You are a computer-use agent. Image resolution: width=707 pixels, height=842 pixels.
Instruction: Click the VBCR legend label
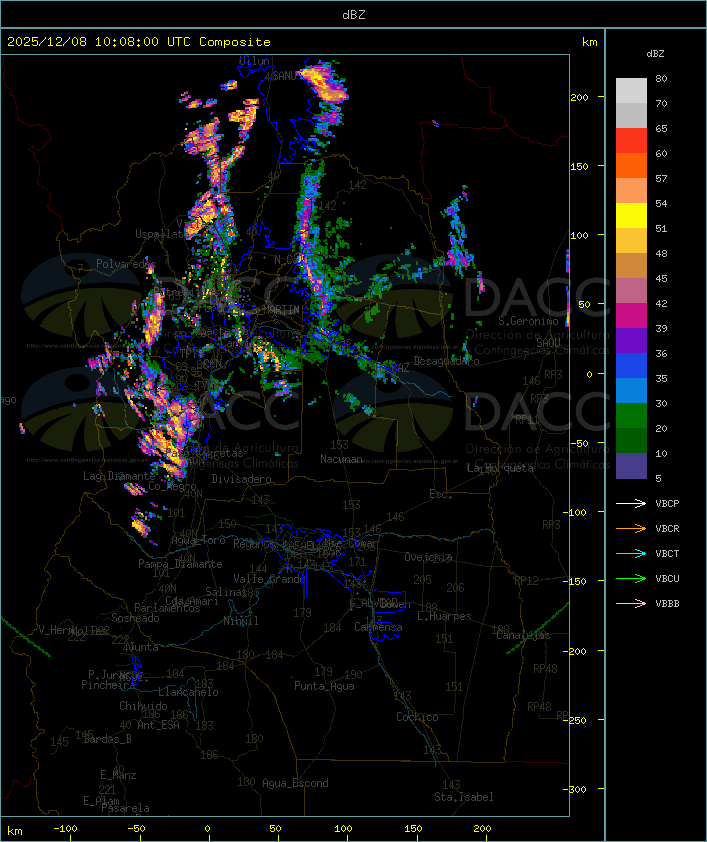tap(667, 528)
